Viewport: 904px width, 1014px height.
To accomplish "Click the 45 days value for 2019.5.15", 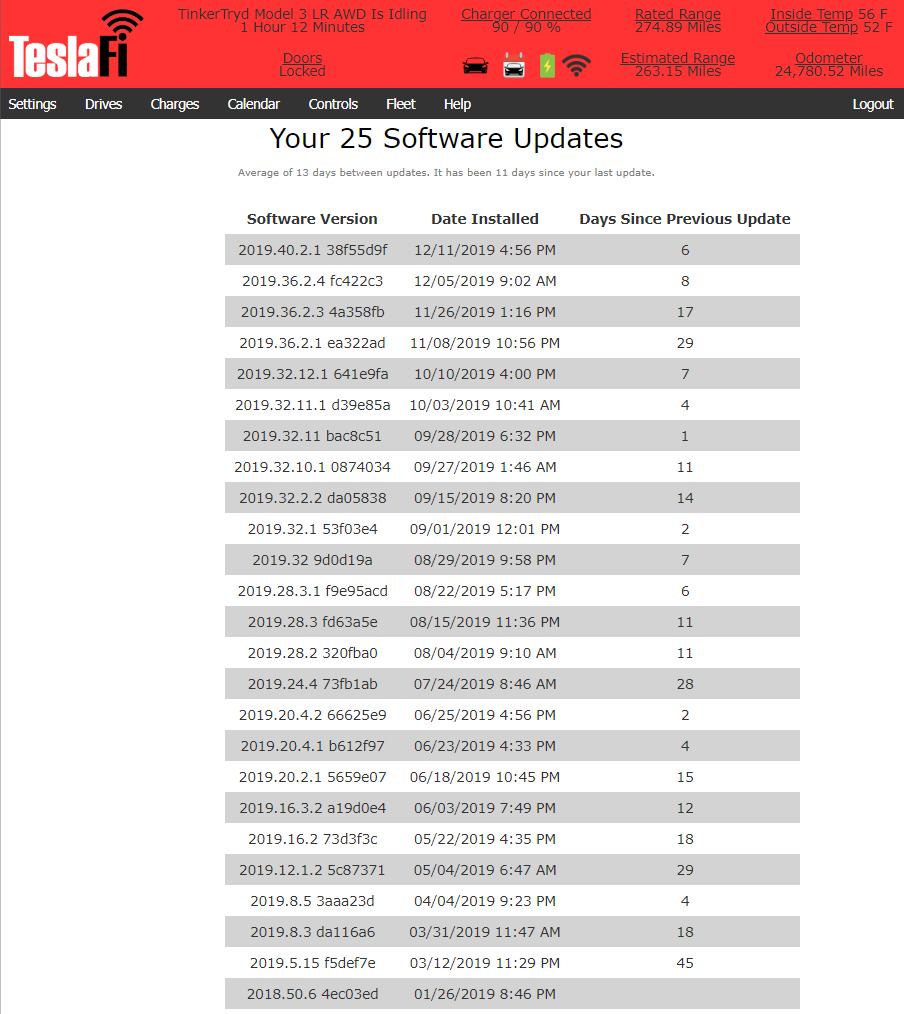I will point(685,964).
